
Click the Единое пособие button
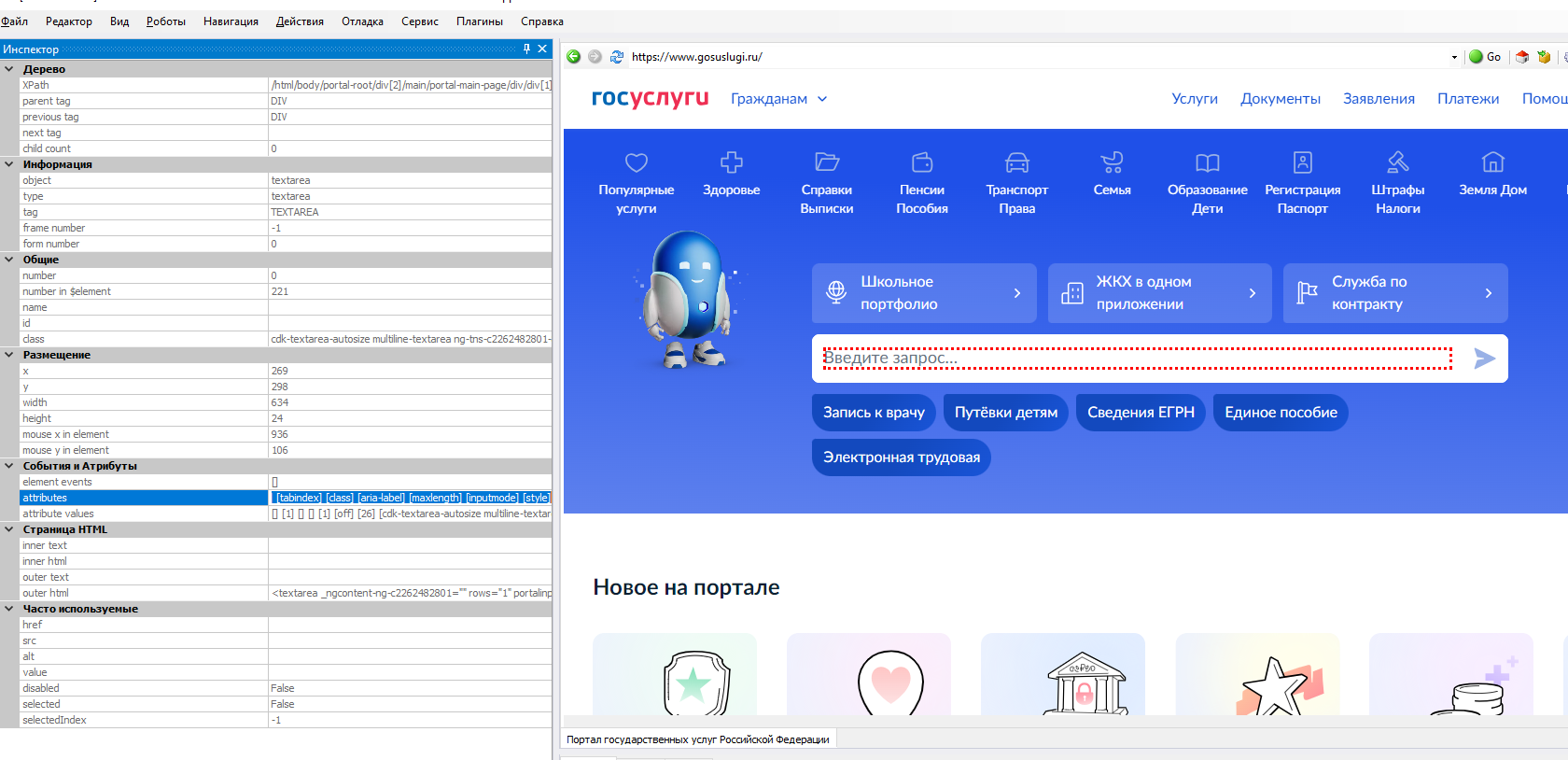[1281, 413]
